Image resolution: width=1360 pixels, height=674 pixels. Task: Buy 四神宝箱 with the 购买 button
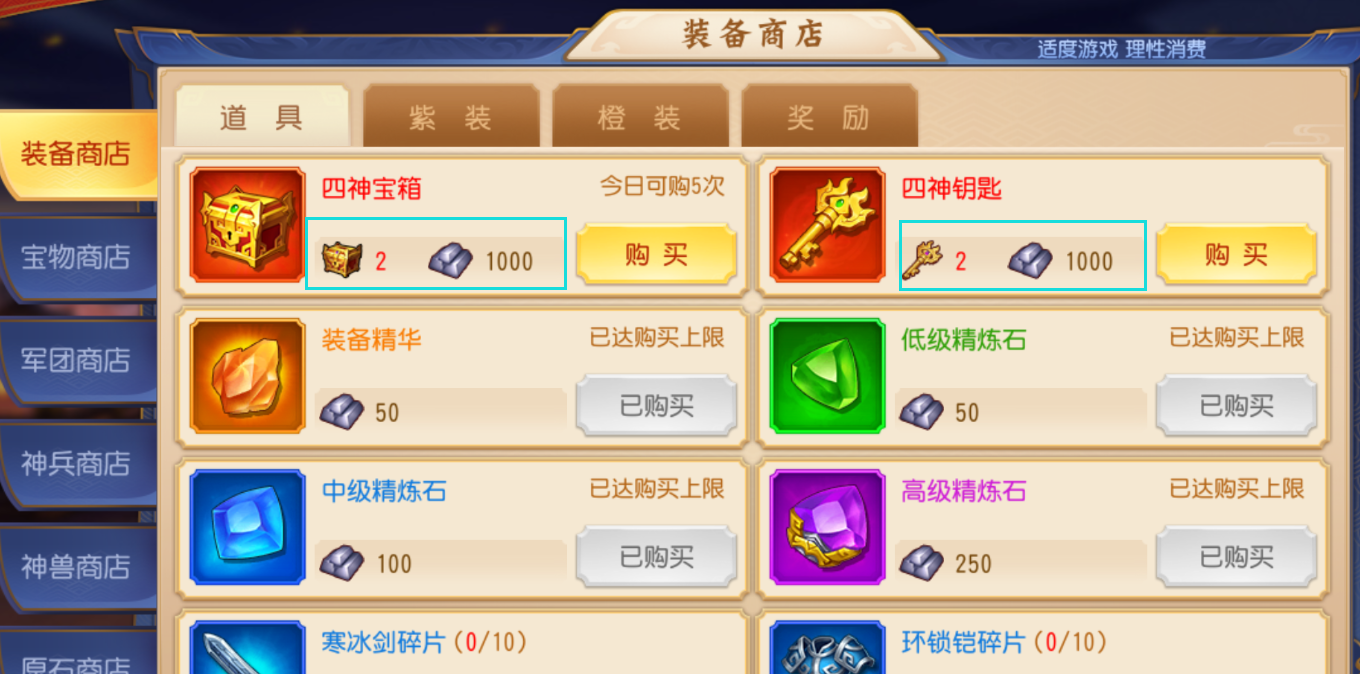coord(656,254)
